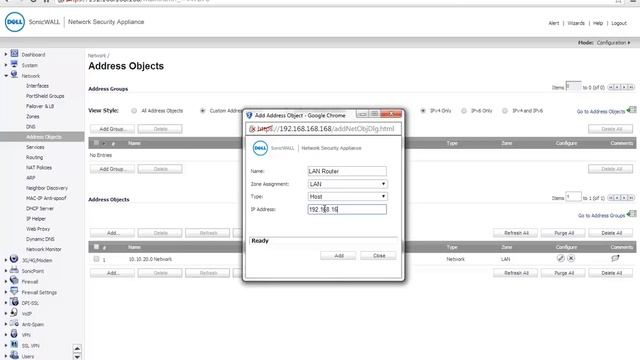Open the PortShield Groups menu item
This screenshot has height=360, width=640.
[45, 96]
